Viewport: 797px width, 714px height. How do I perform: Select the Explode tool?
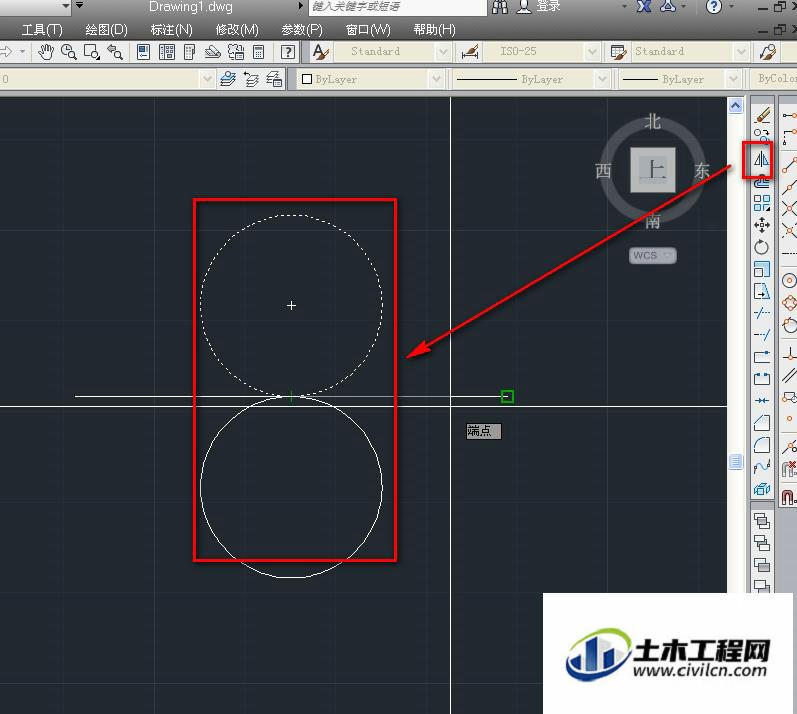point(762,489)
